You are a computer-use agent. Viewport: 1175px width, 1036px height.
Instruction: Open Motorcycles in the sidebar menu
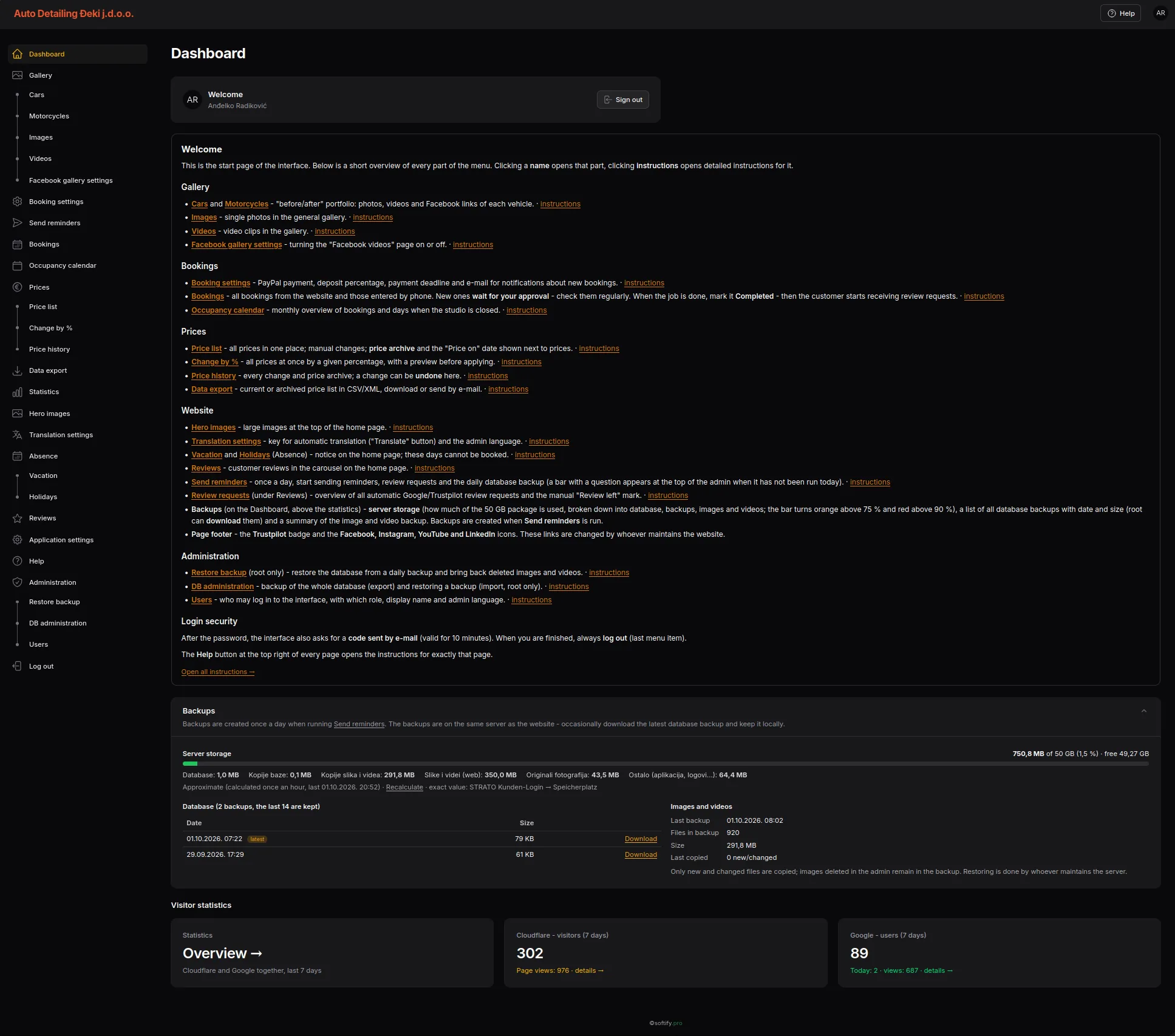tap(49, 116)
